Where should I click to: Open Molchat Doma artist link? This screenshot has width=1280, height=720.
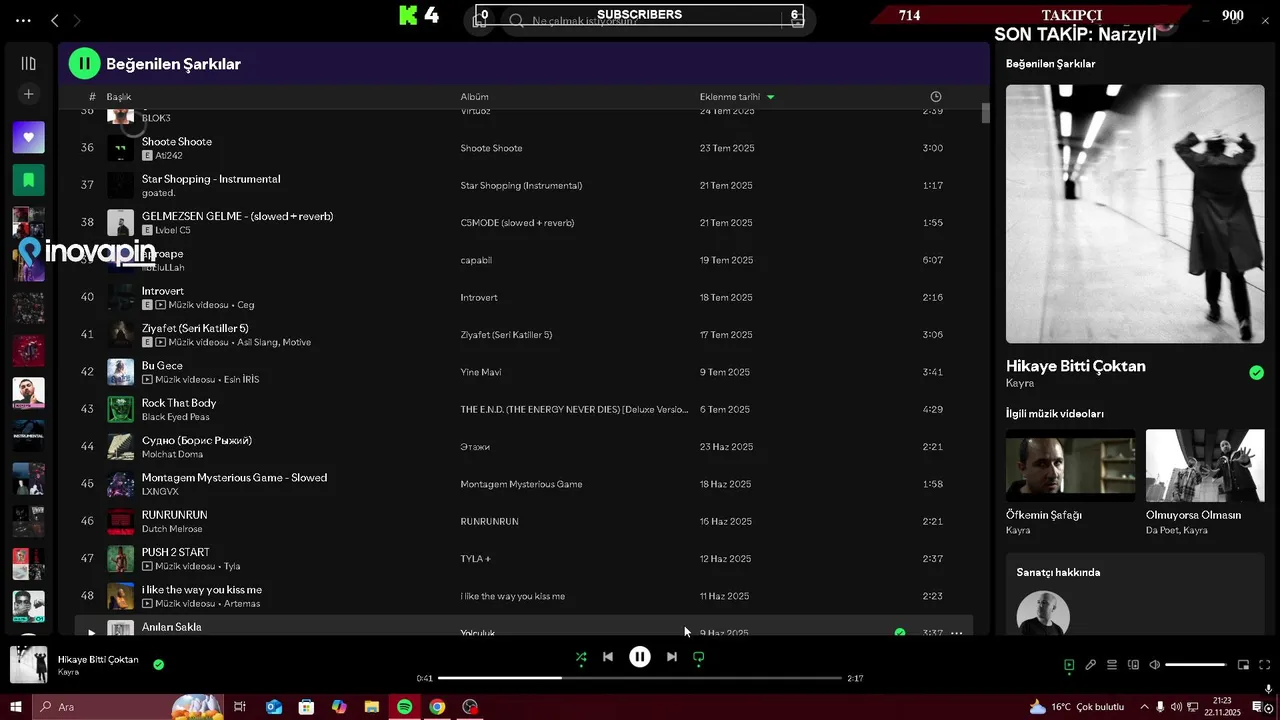pyautogui.click(x=172, y=454)
